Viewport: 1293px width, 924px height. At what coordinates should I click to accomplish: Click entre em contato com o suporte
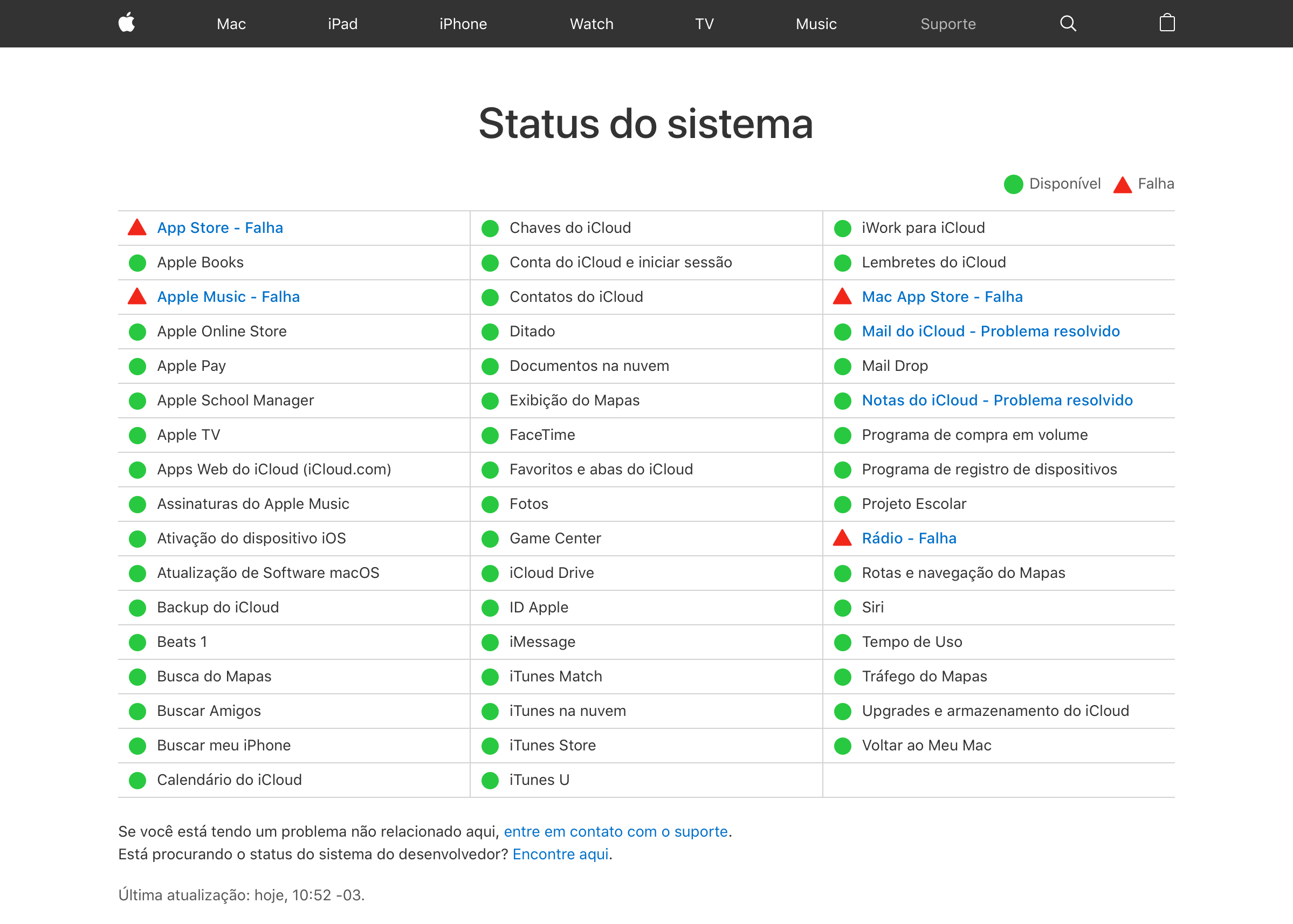point(616,832)
